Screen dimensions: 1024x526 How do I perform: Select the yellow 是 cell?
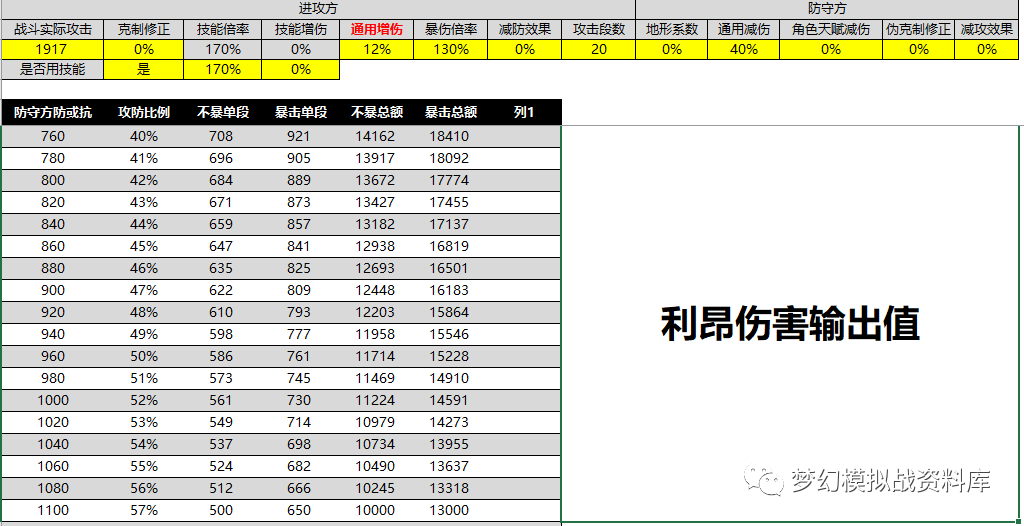coord(144,70)
